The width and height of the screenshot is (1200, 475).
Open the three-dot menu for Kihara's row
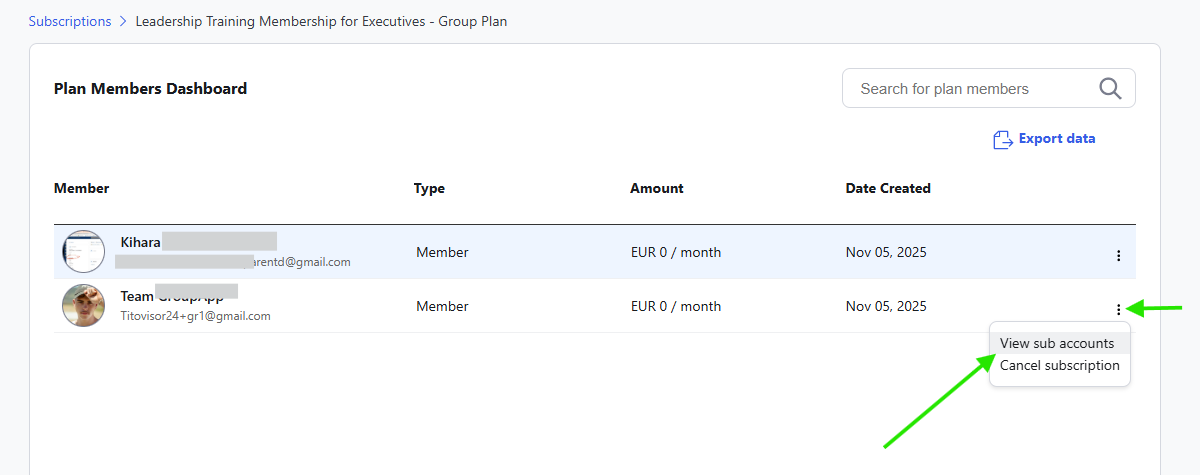[1118, 256]
